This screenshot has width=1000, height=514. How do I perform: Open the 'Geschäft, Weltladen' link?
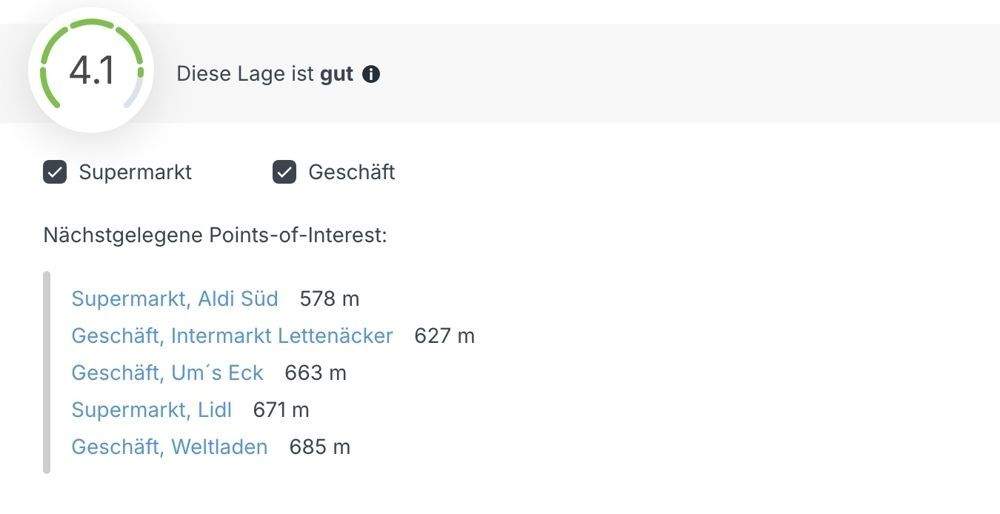pos(169,447)
